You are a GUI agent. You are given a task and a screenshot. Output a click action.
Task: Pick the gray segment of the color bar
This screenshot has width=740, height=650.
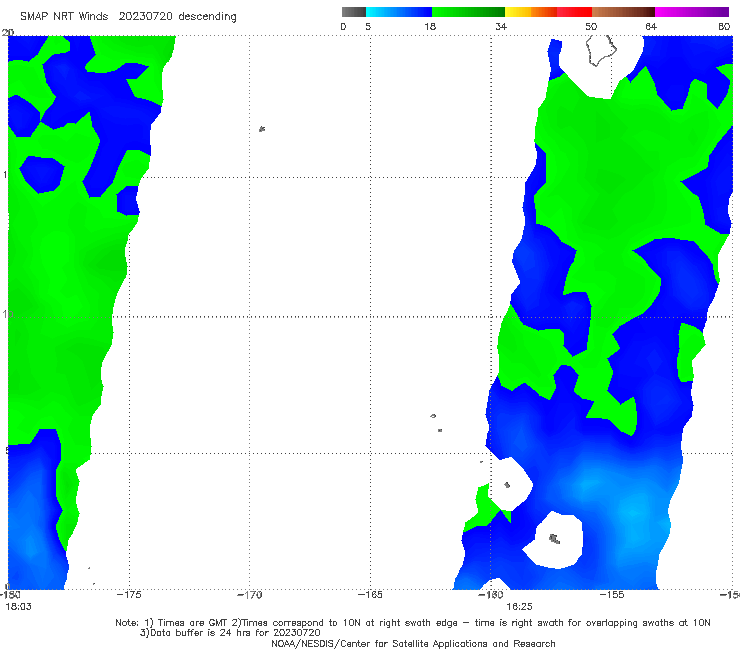click(354, 12)
